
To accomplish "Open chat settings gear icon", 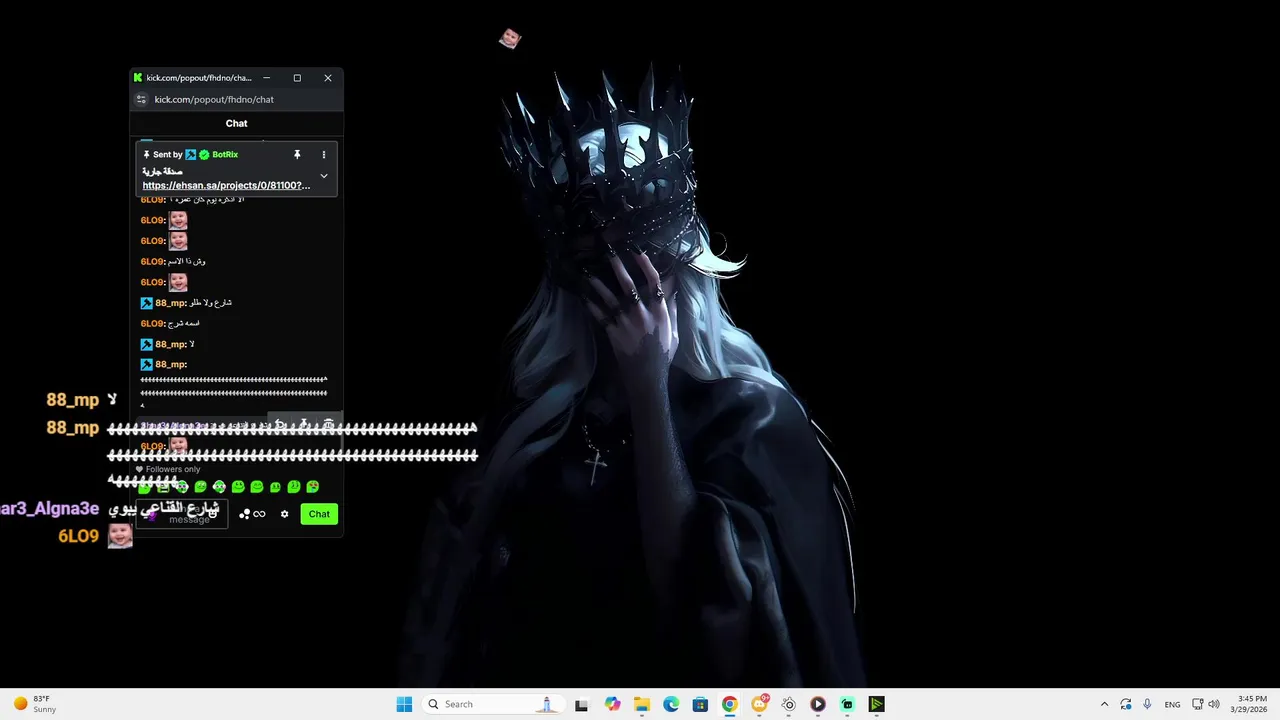I will (x=284, y=514).
